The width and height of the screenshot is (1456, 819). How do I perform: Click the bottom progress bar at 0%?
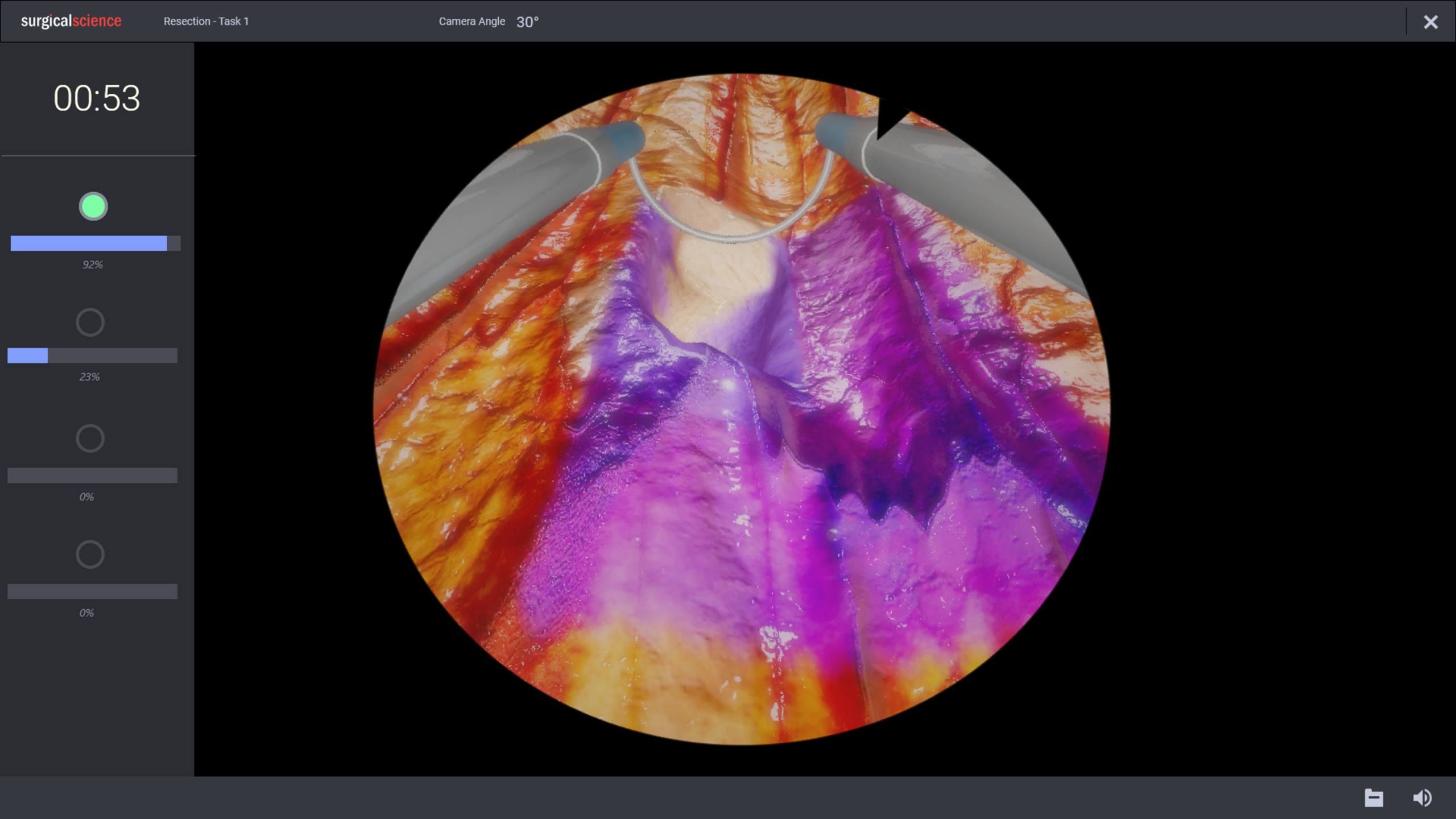(92, 591)
